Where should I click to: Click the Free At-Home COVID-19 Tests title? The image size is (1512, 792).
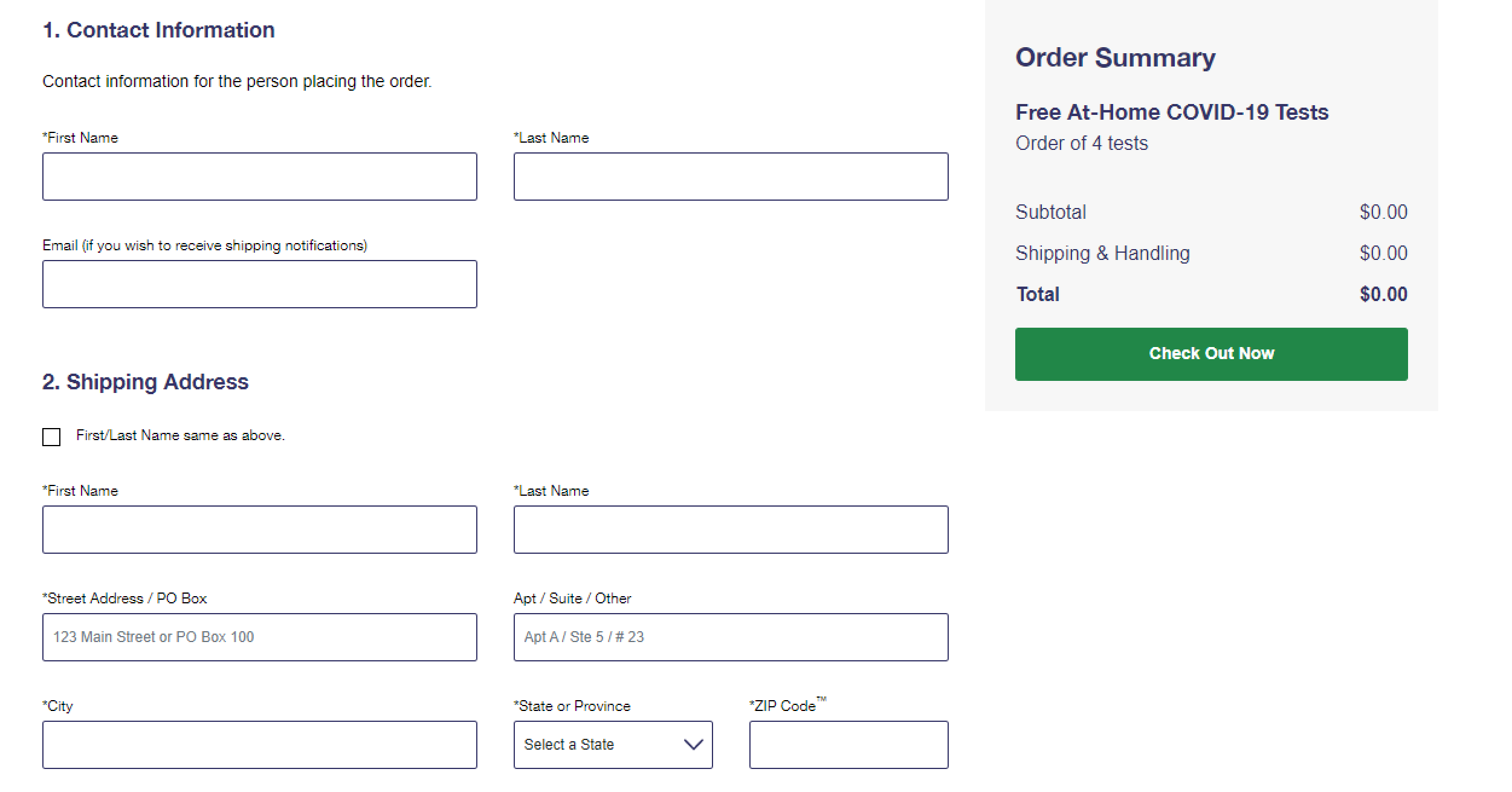[x=1172, y=112]
